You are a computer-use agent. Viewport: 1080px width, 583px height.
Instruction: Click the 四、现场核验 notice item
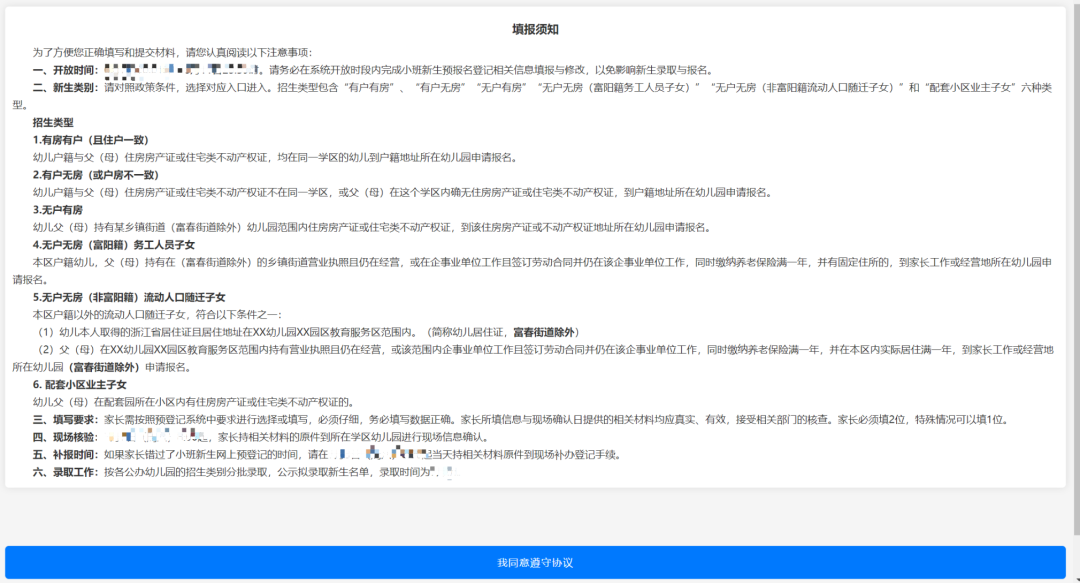point(62,437)
